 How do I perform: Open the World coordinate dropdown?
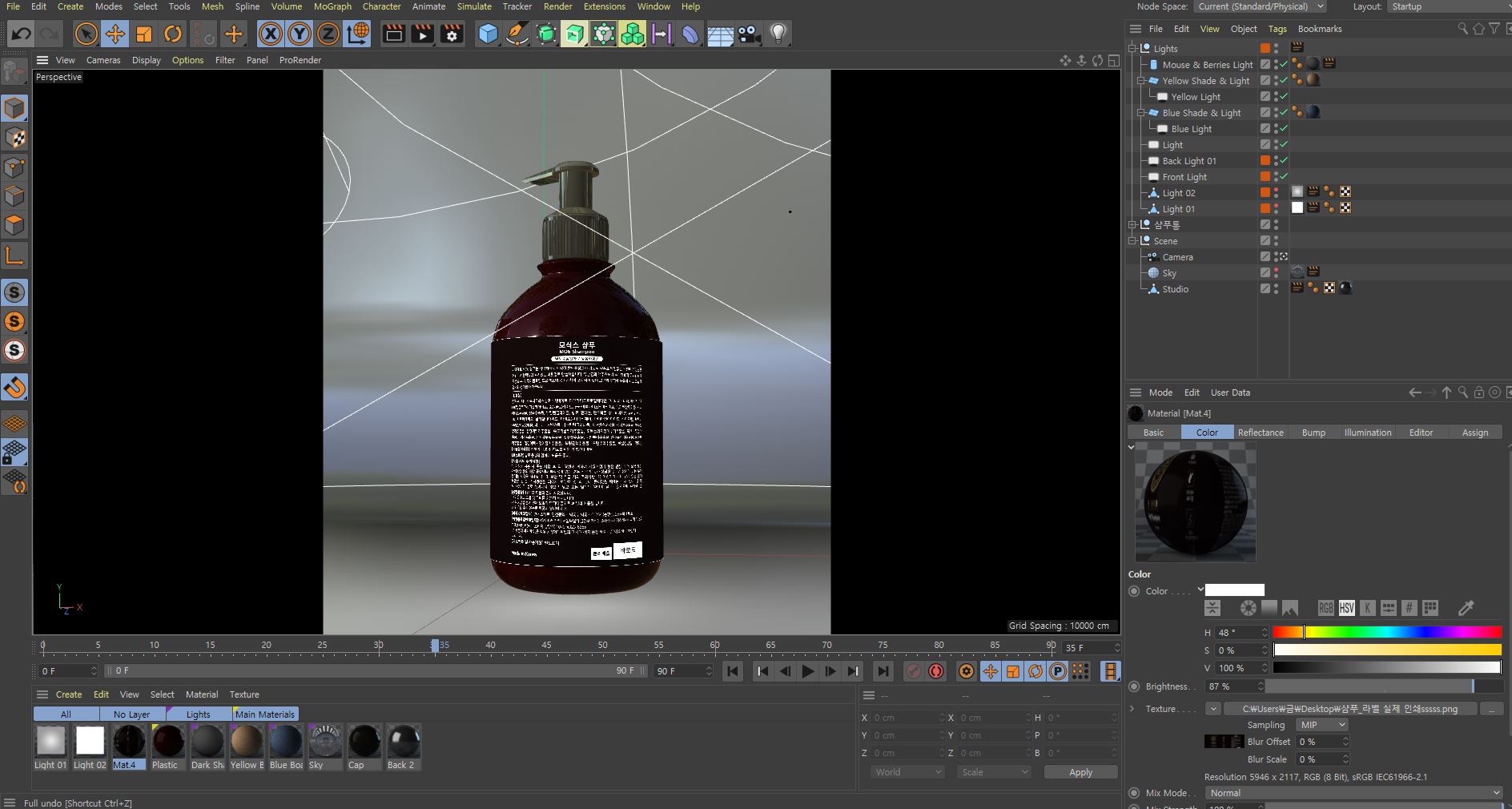pos(907,772)
